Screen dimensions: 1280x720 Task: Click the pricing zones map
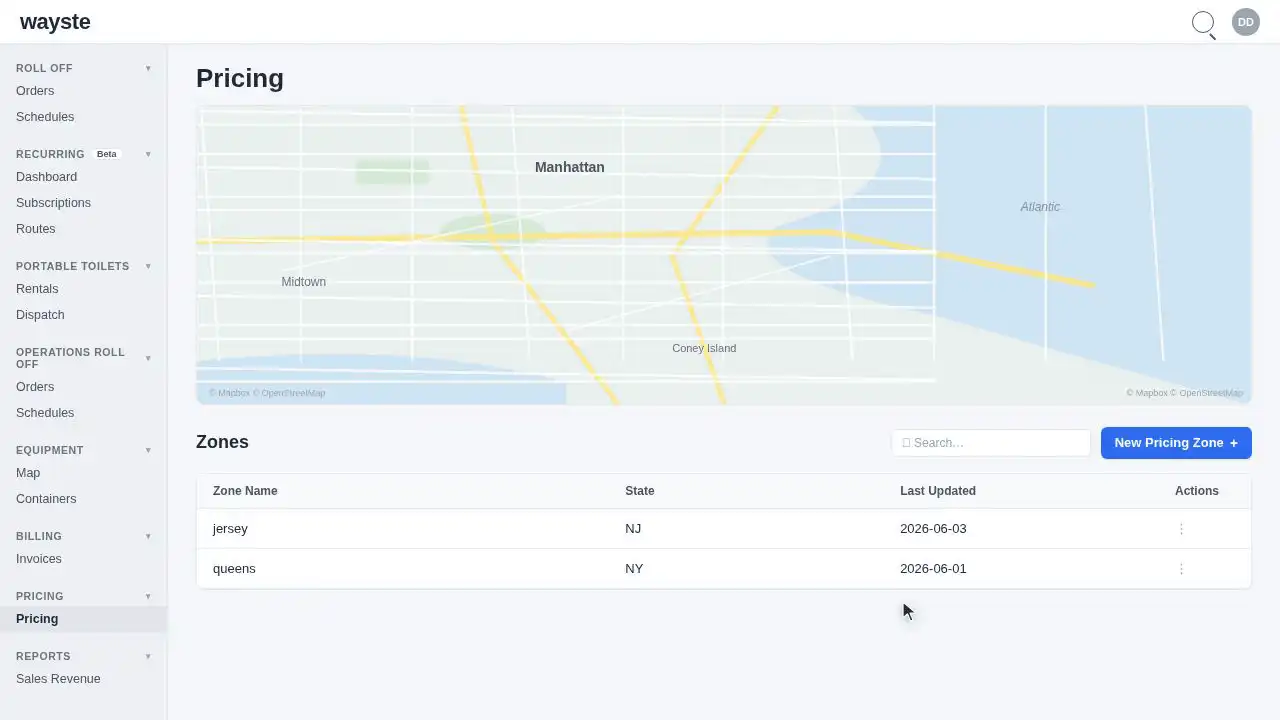(724, 255)
